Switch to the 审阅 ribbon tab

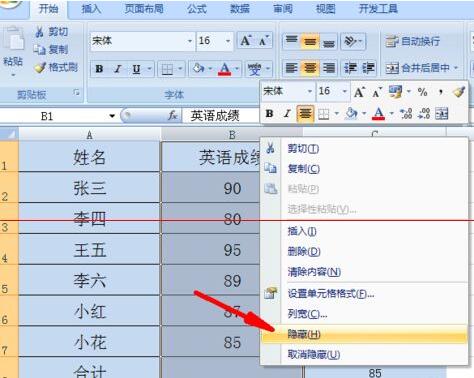pos(283,9)
